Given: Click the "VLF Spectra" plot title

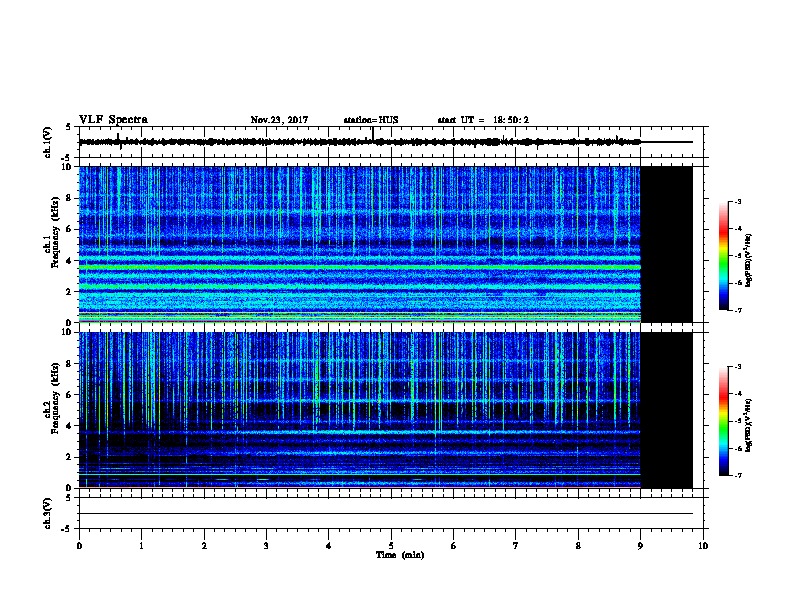Looking at the screenshot, I should click(x=113, y=120).
